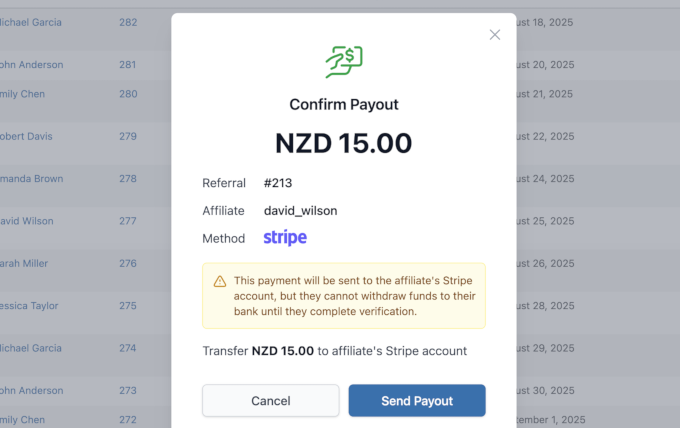Cancel the payout confirmation
Viewport: 680px width, 428px height.
coord(270,401)
